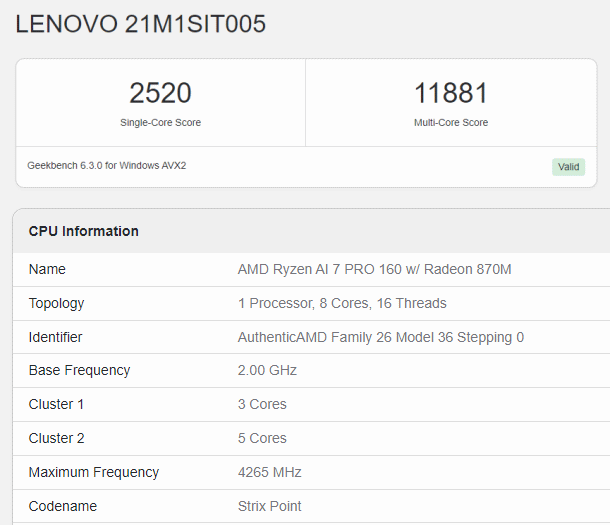Click the LENOVO 21M1SIT005 page title

point(140,24)
